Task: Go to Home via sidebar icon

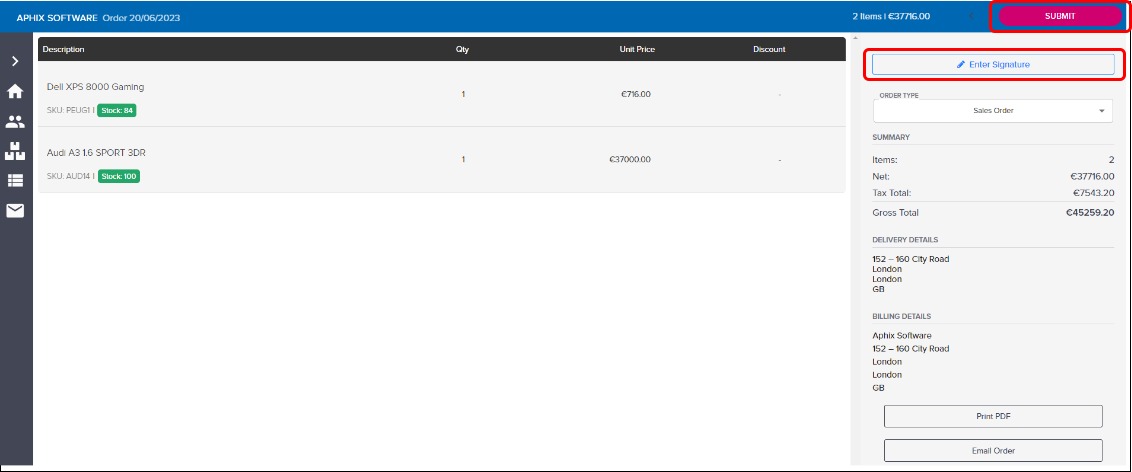Action: click(15, 92)
